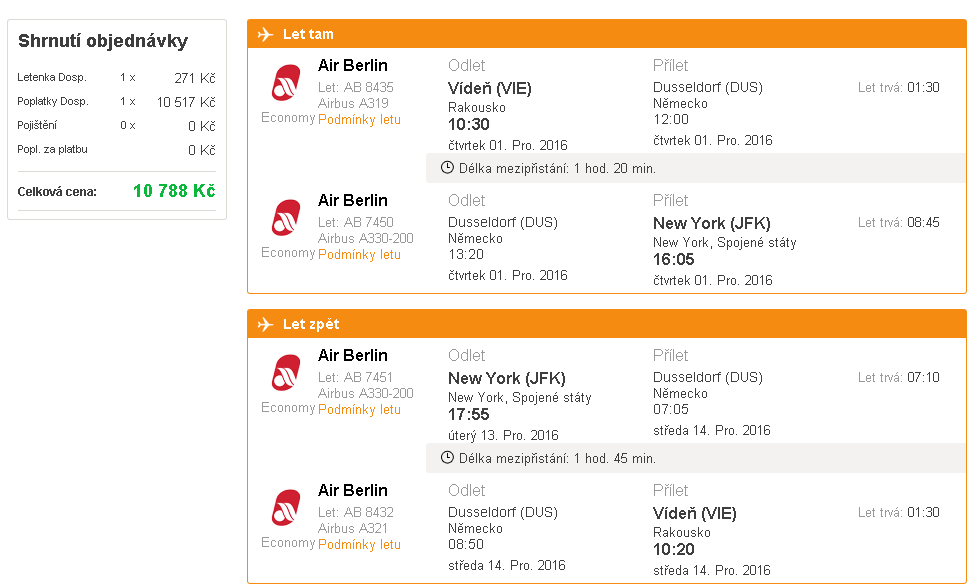
Task: Open Podmínky letu for flight AB 7451
Action: (x=359, y=409)
